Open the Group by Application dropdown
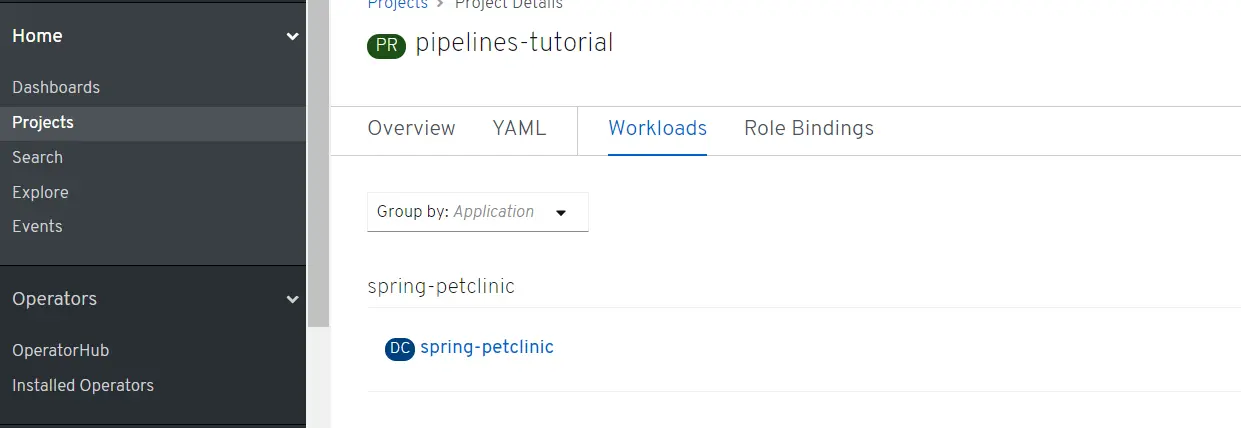 point(477,212)
